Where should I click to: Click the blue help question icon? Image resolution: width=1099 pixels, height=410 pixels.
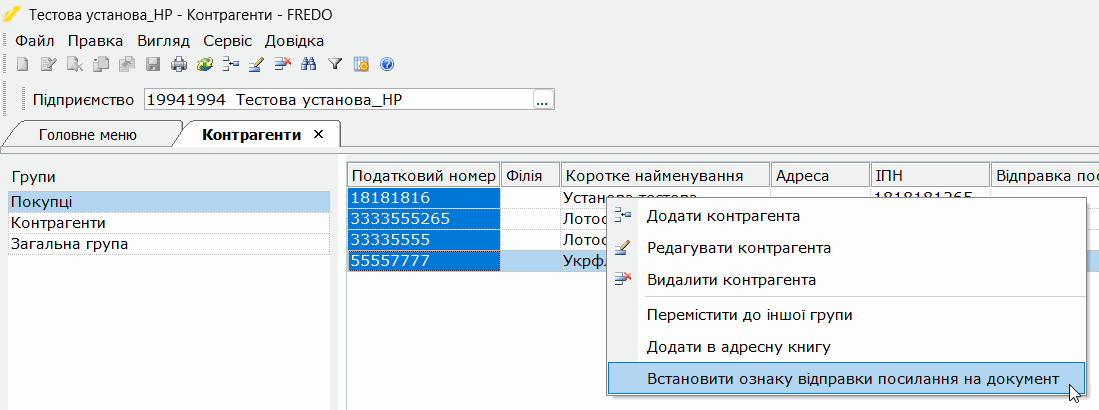387,64
